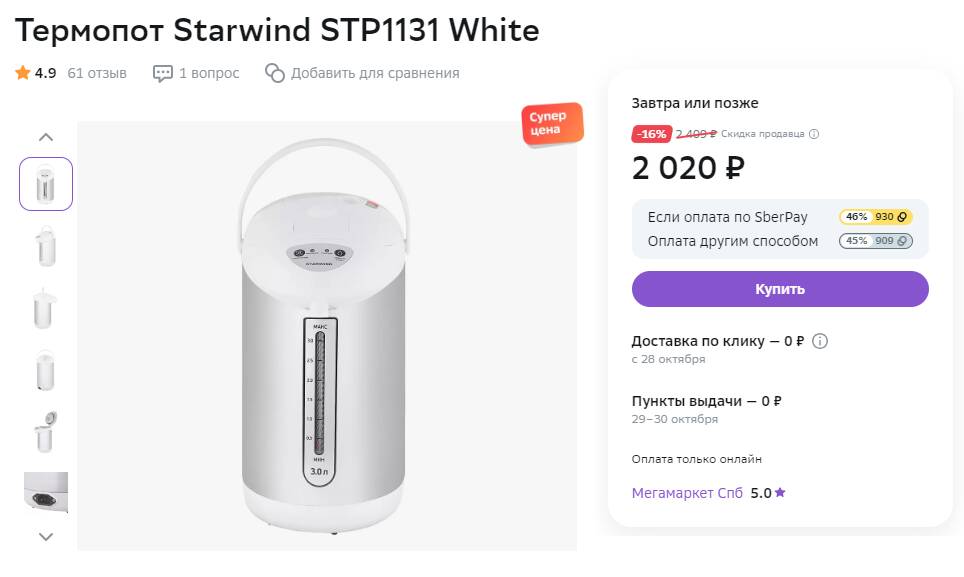Image resolution: width=964 pixels, height=577 pixels.
Task: Show the second thermopot side-view thumbnail
Action: pyautogui.click(x=46, y=246)
